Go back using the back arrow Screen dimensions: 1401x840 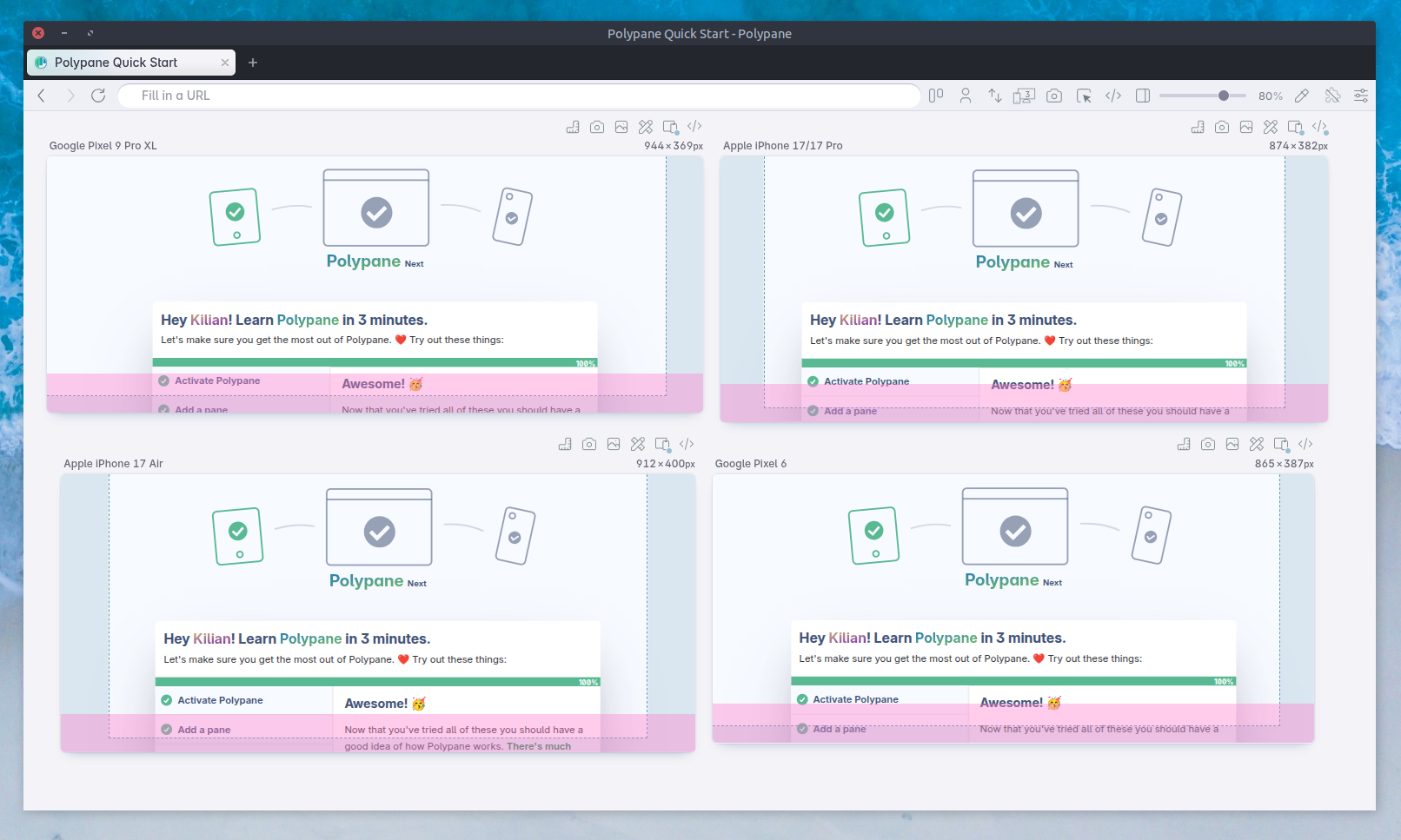click(42, 96)
